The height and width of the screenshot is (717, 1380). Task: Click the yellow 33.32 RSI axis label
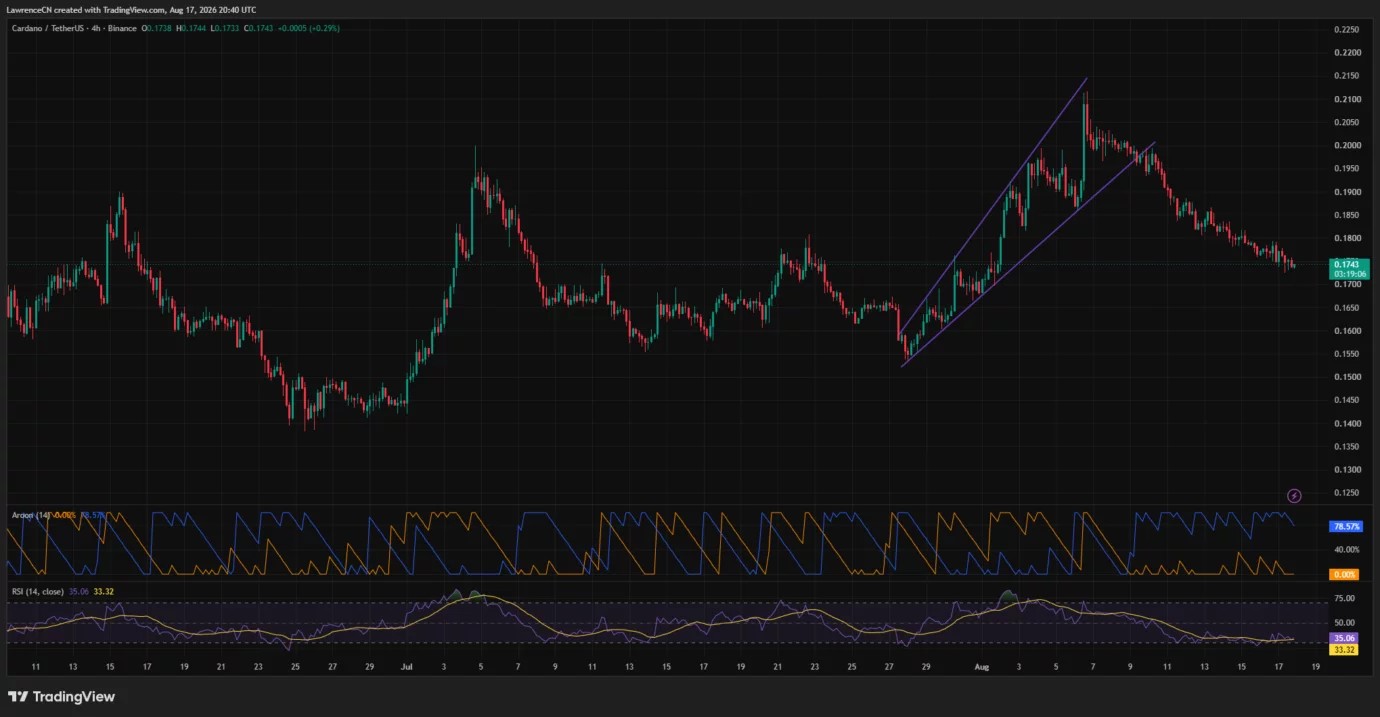click(1343, 649)
